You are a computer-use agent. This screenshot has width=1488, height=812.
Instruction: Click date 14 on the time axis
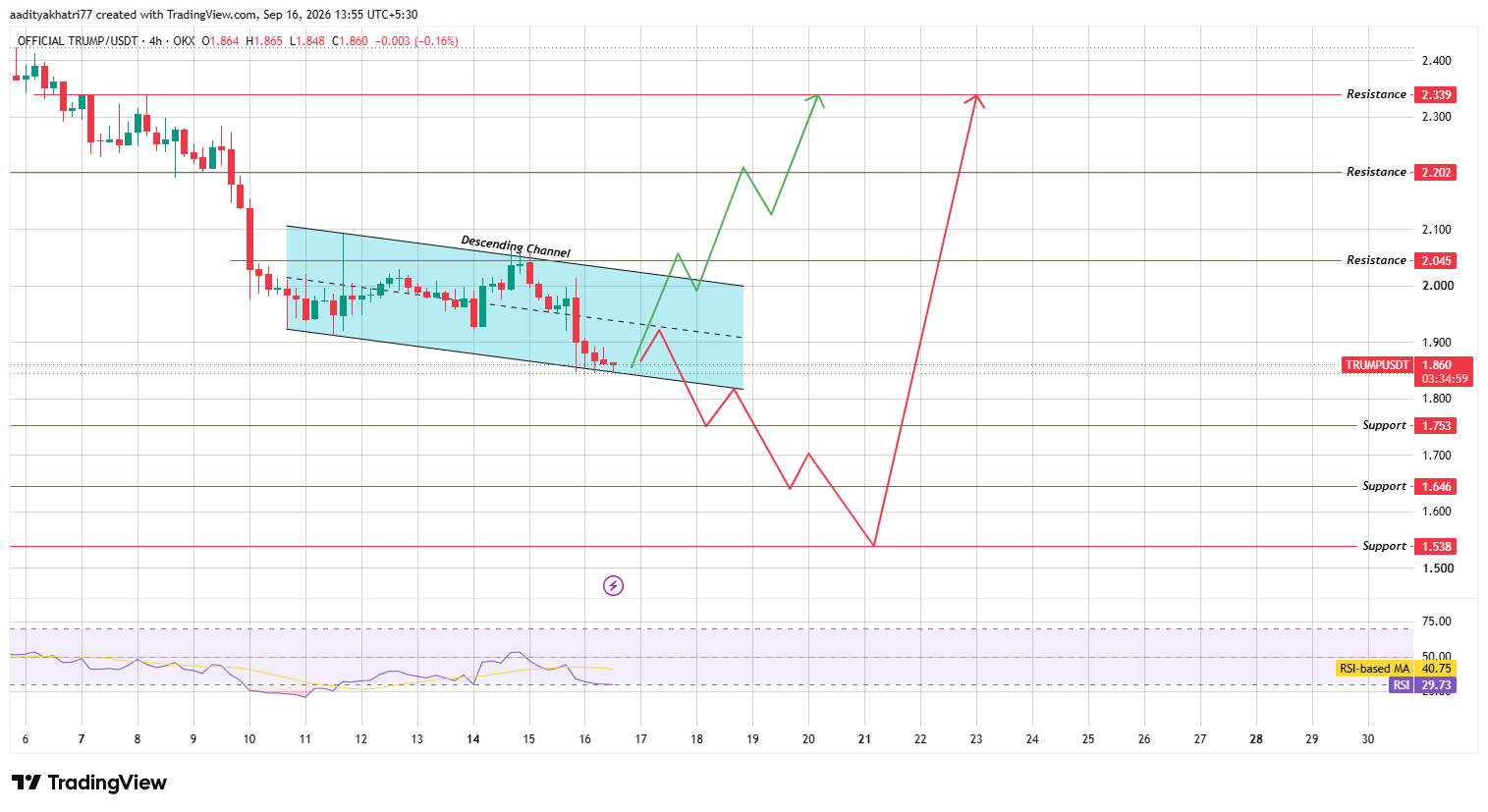click(x=473, y=739)
